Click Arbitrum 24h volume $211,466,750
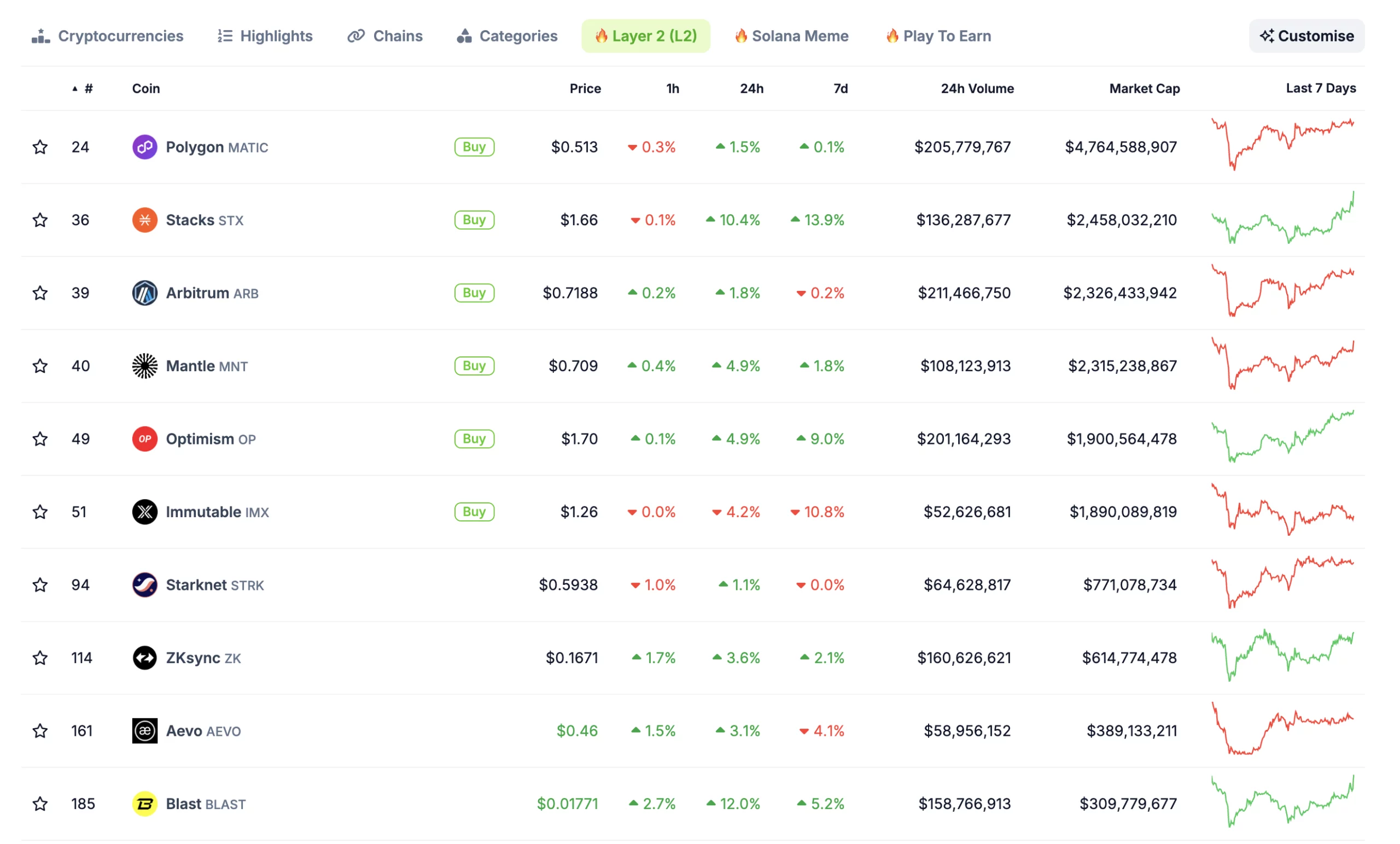The height and width of the screenshot is (844, 1400). pos(965,293)
